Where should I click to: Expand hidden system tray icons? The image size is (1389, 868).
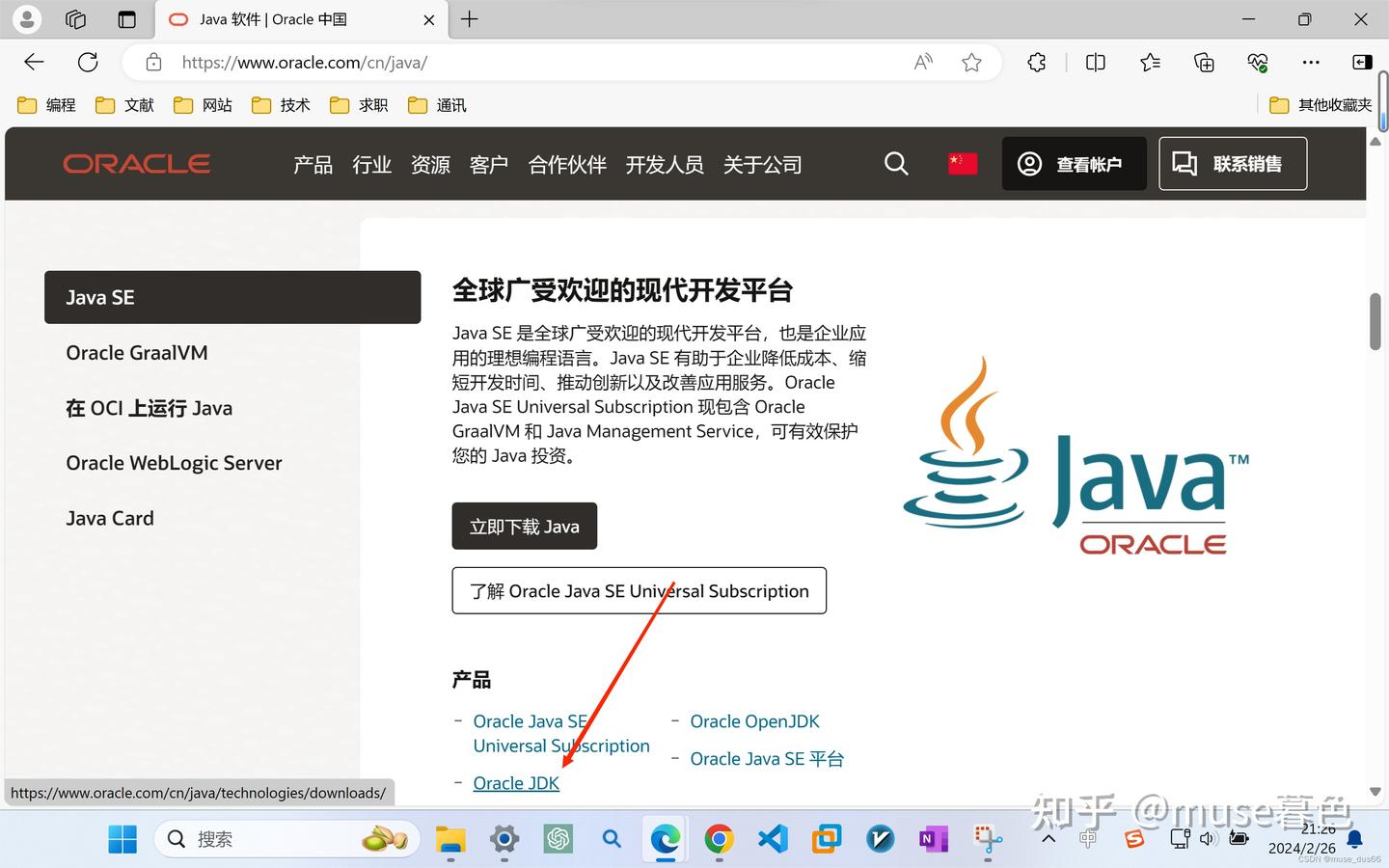pos(1048,839)
